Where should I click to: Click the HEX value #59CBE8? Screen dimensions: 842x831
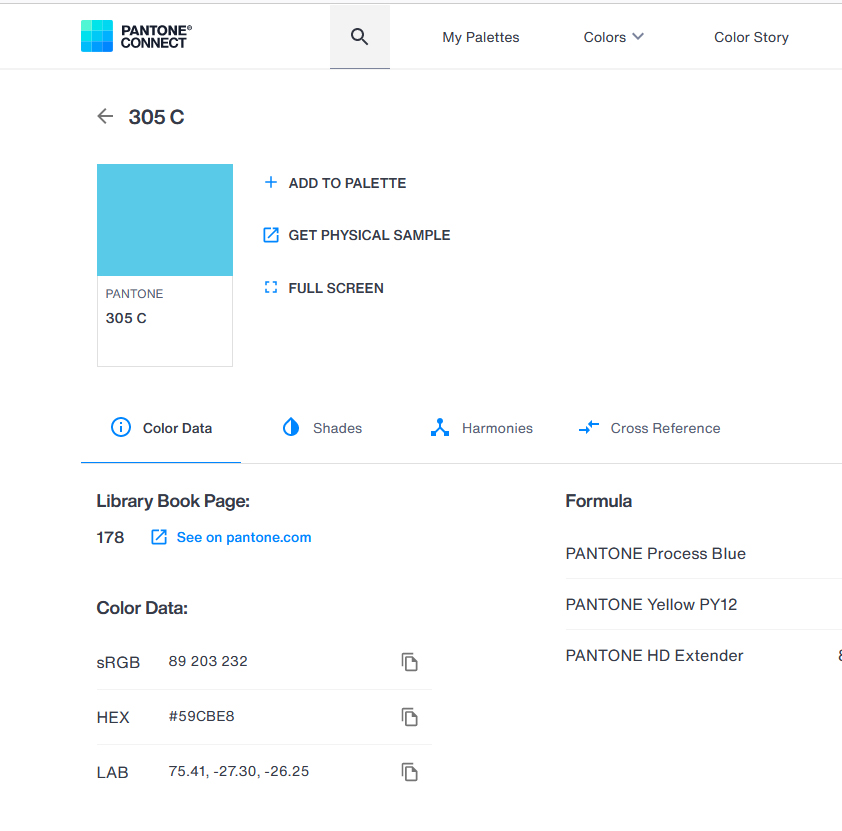tap(201, 716)
